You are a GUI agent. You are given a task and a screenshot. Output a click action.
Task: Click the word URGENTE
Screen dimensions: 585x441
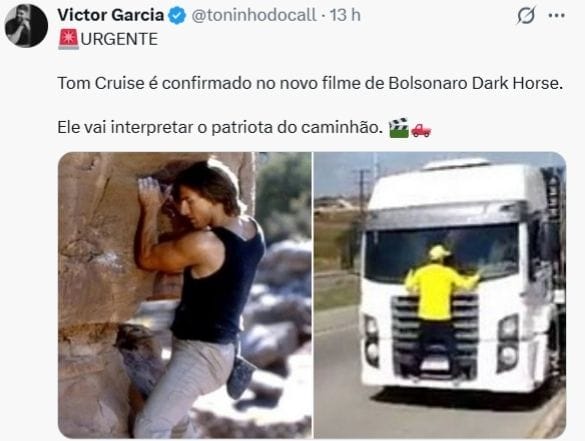(119, 39)
